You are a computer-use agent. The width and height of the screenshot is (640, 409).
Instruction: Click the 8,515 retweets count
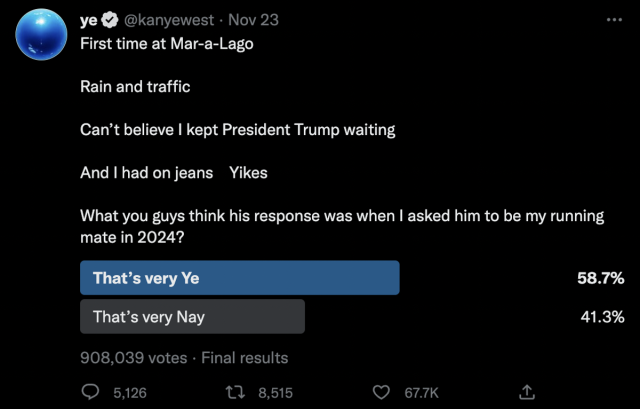tap(276, 393)
